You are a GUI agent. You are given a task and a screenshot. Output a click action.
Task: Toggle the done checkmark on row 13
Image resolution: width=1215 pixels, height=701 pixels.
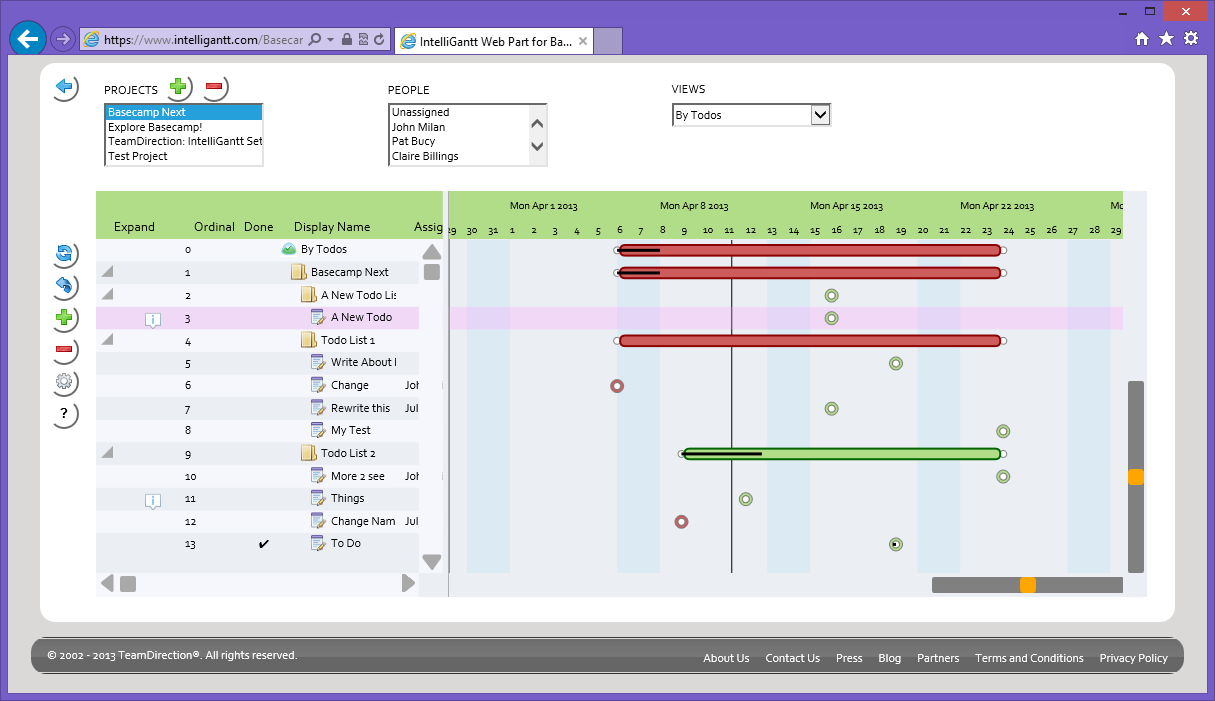(264, 544)
